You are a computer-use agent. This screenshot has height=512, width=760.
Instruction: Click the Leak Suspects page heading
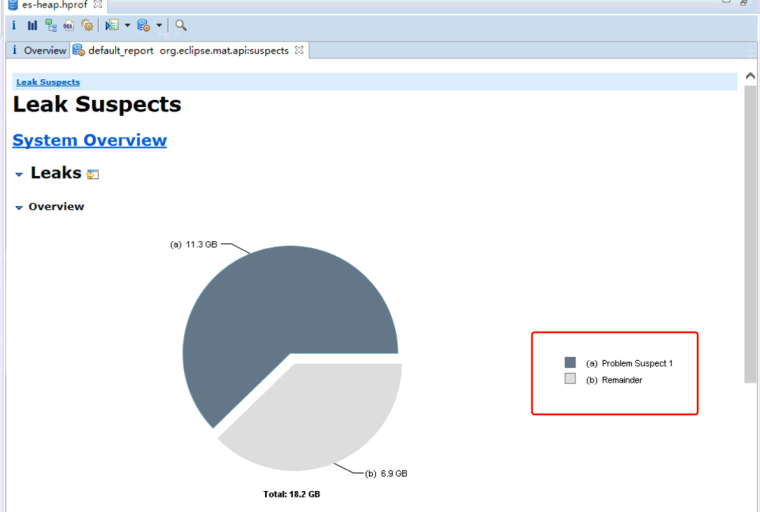pyautogui.click(x=97, y=105)
